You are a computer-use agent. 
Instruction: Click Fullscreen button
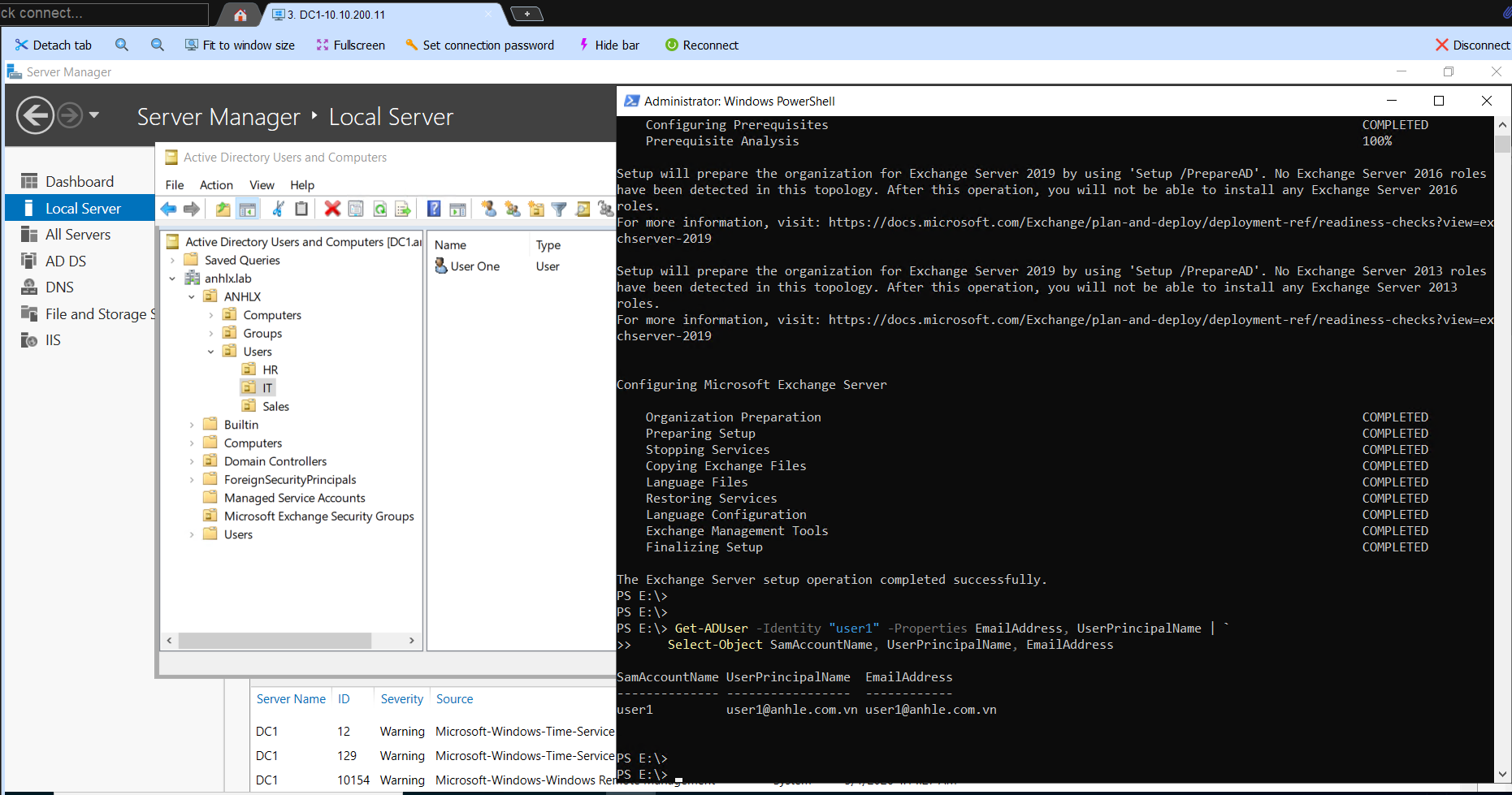click(350, 45)
